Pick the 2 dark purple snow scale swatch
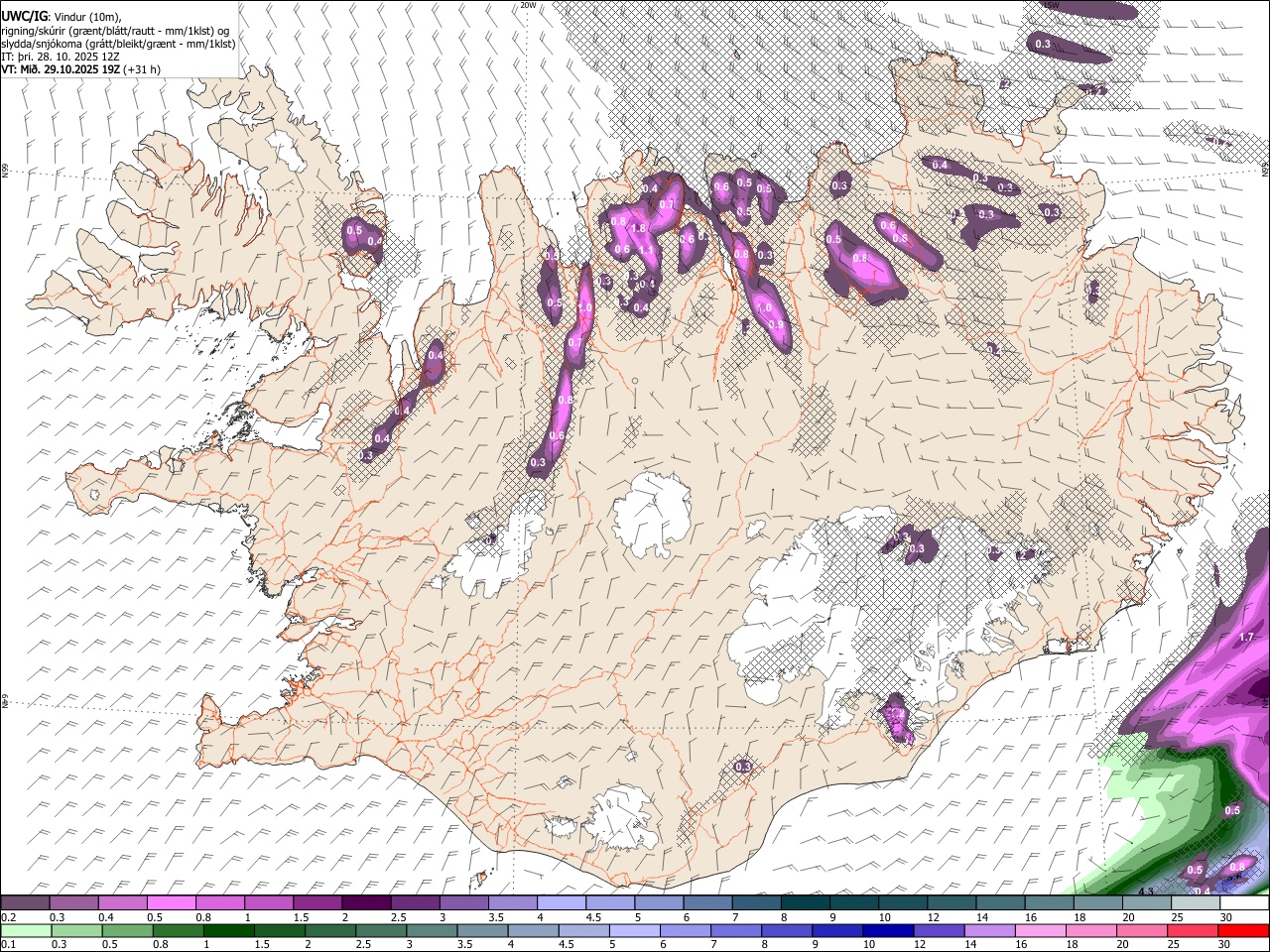 (366, 903)
